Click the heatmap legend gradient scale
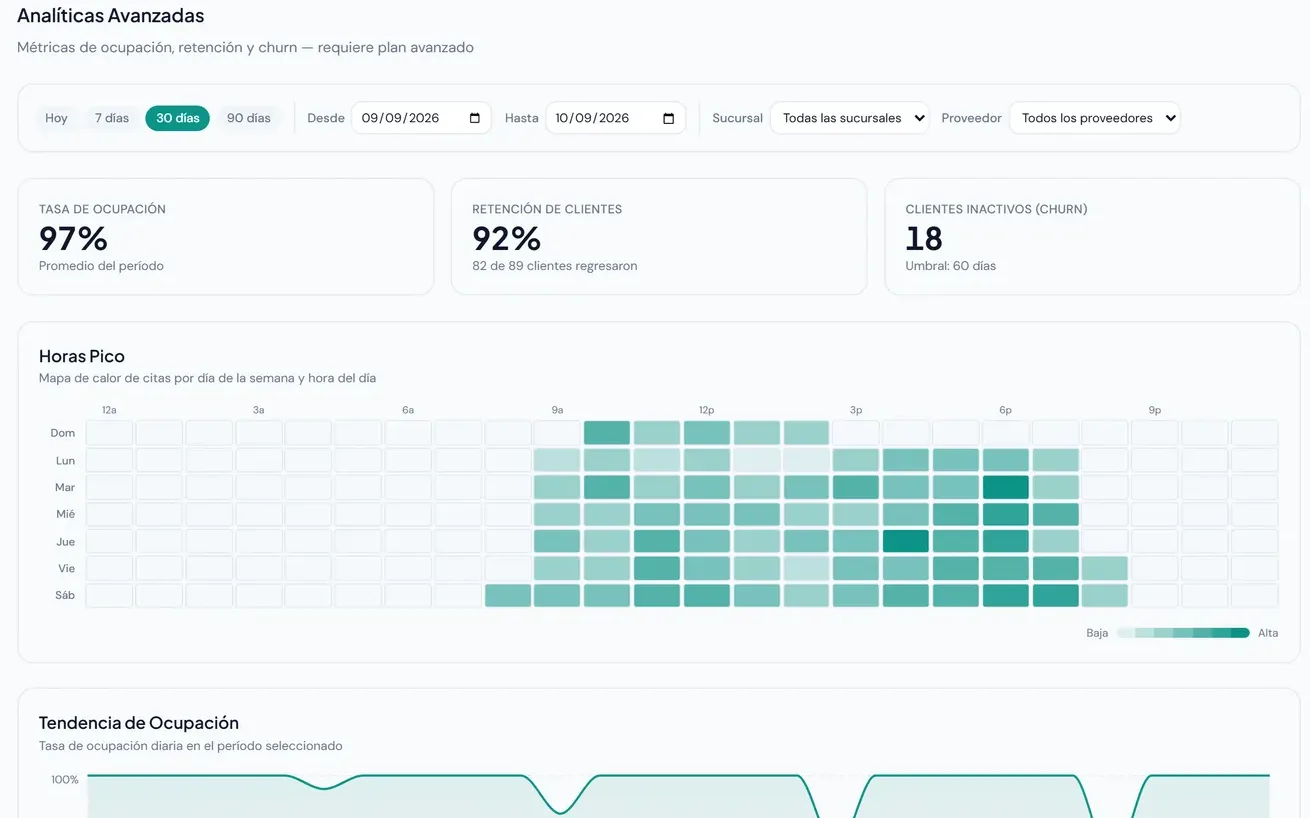This screenshot has width=1310, height=818. pyautogui.click(x=1183, y=633)
